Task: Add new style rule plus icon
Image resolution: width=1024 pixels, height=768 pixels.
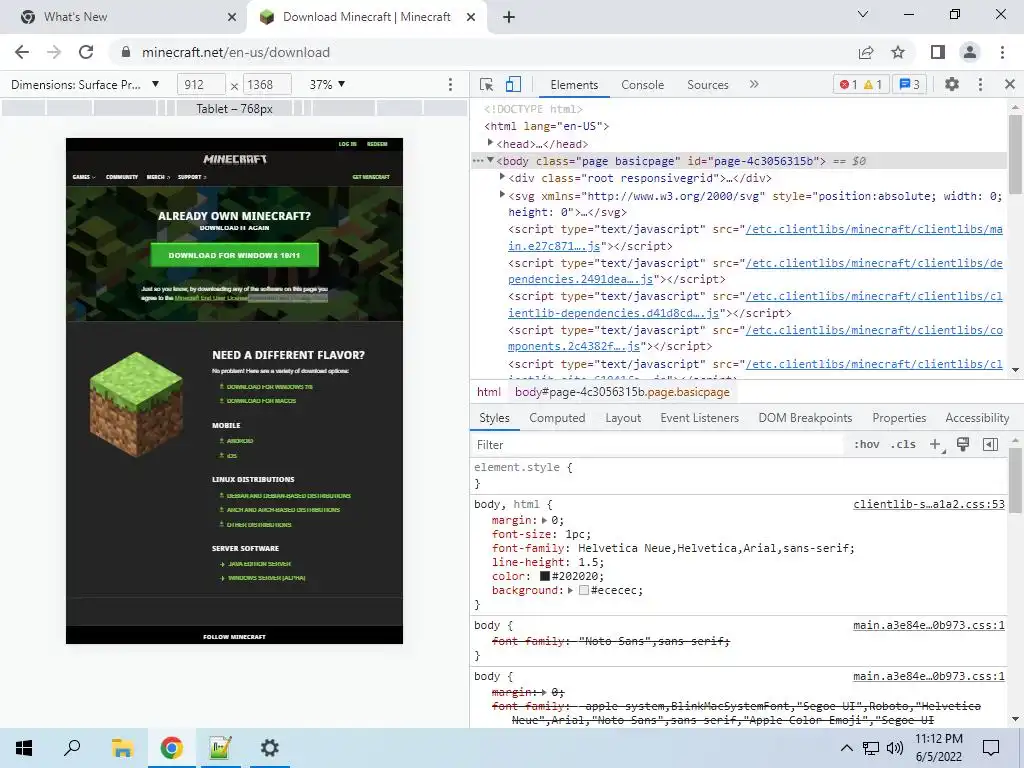Action: (936, 445)
